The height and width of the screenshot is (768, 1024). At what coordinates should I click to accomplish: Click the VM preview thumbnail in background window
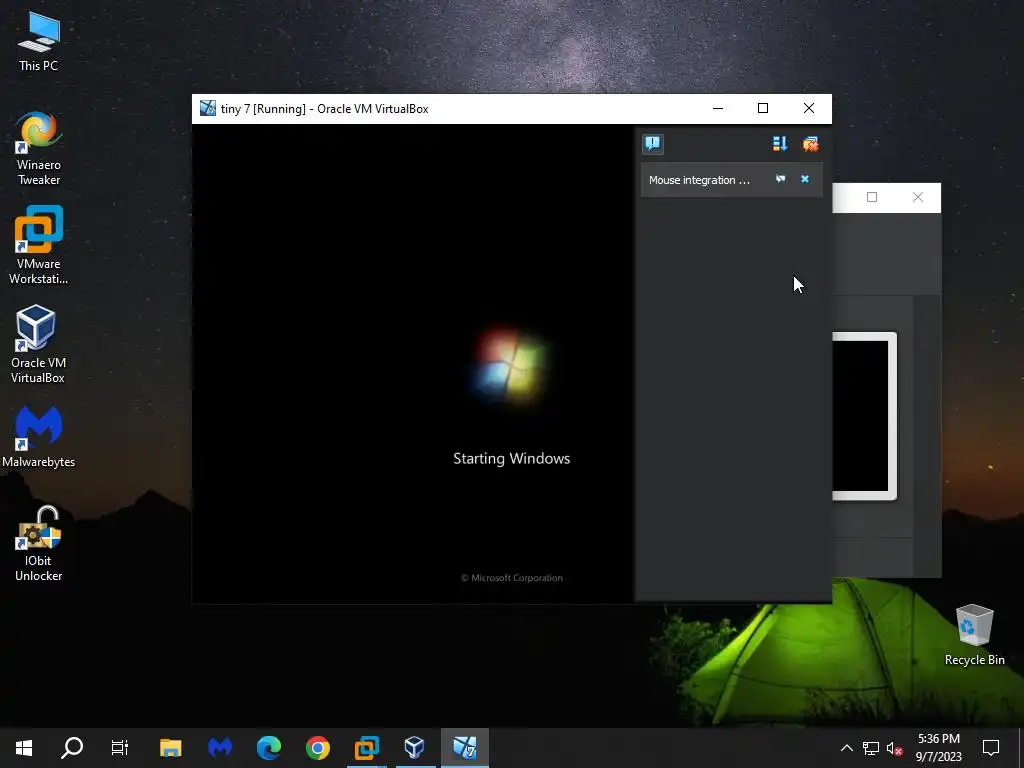864,416
